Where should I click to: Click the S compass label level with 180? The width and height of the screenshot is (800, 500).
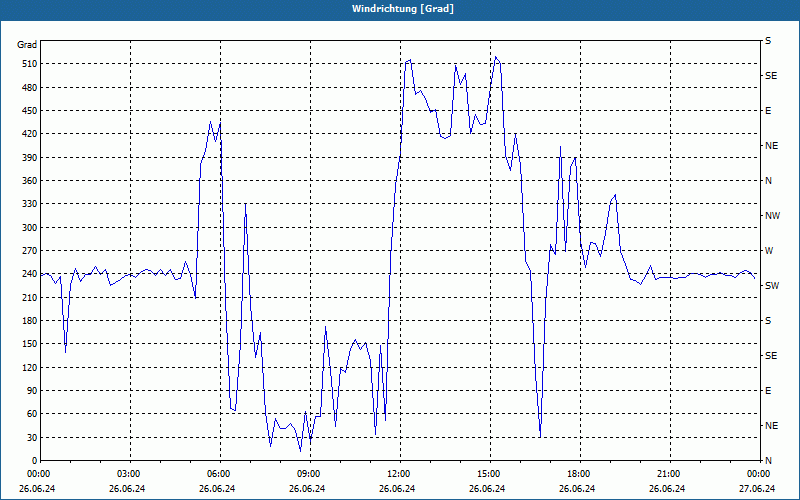click(768, 321)
